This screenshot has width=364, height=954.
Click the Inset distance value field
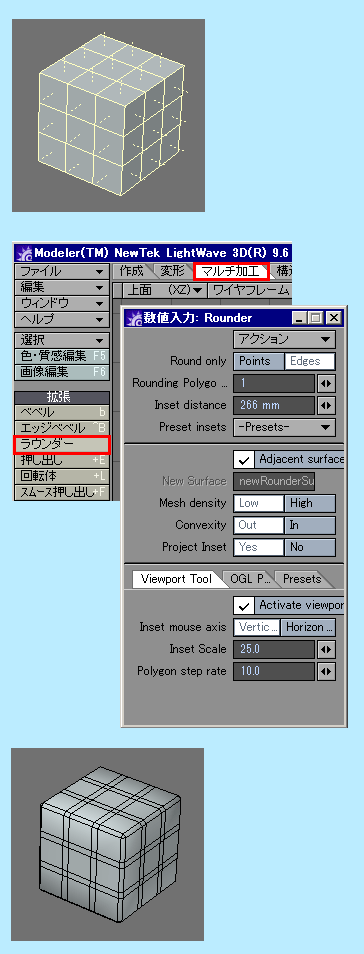[274, 405]
